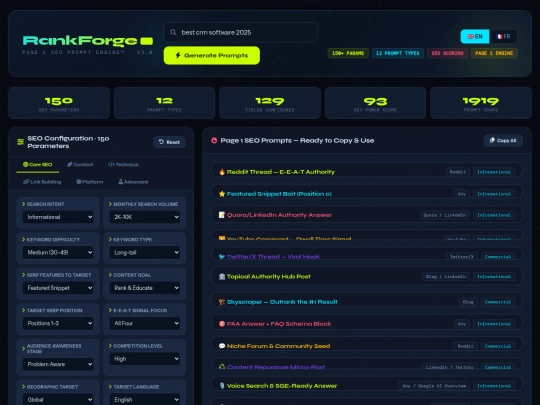The image size is (540, 405).
Task: Click the red circle icon on PAA Answer
Action: tap(222, 324)
